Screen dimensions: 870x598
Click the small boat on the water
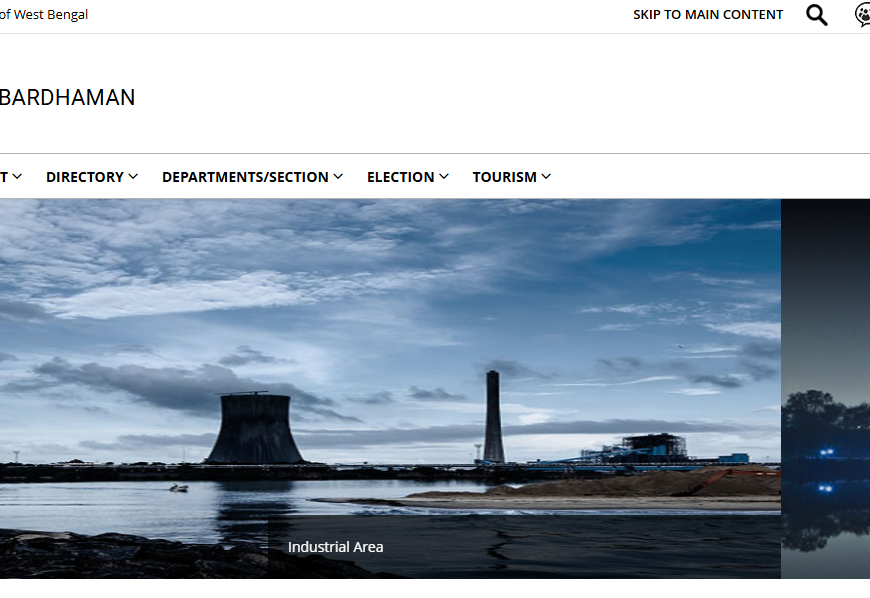pyautogui.click(x=178, y=488)
